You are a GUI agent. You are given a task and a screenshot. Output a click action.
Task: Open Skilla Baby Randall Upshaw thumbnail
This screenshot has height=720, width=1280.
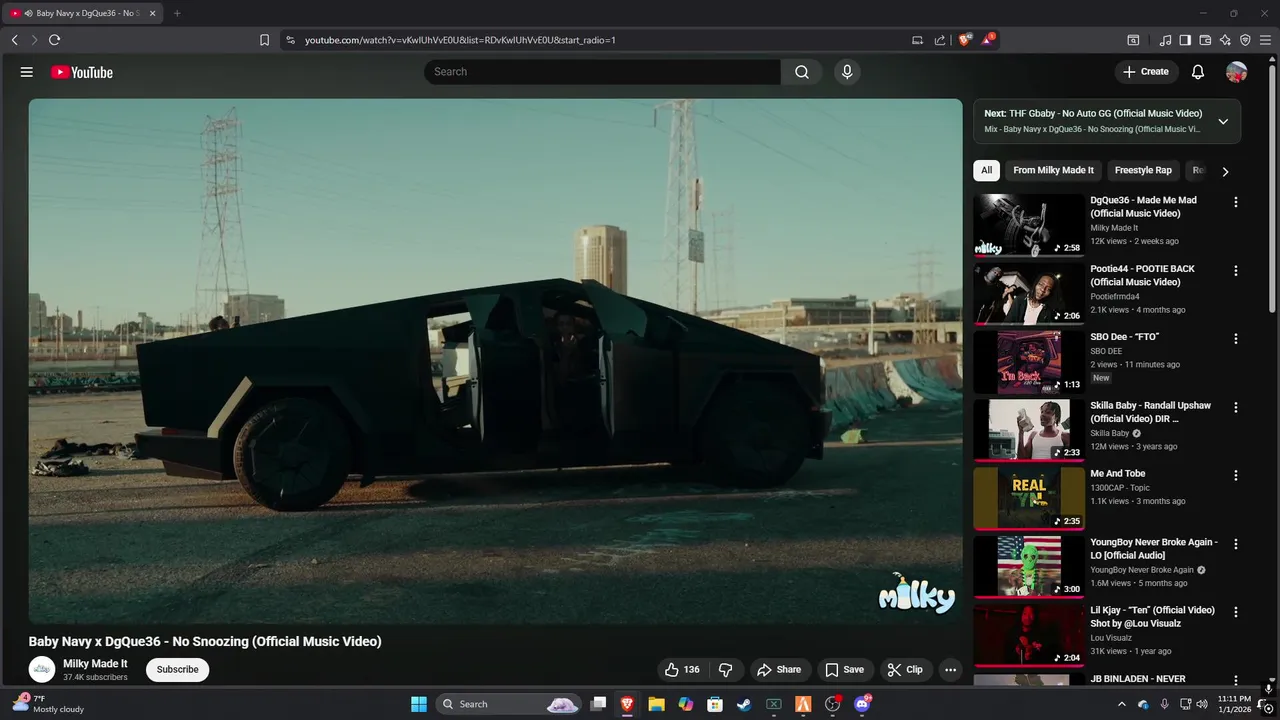pyautogui.click(x=1029, y=430)
